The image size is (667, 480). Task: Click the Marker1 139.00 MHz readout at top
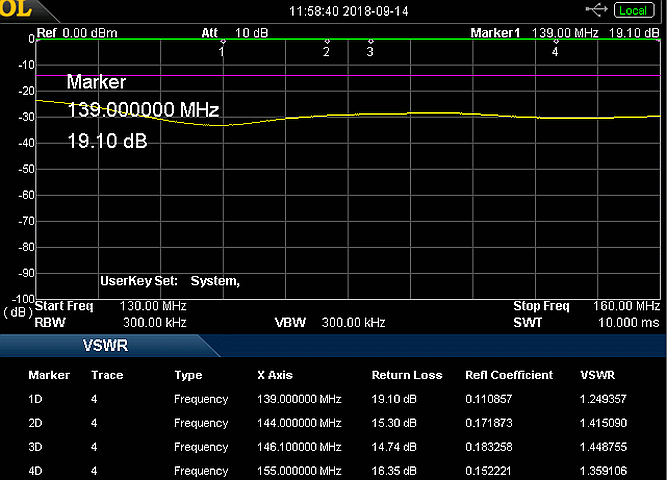point(565,33)
